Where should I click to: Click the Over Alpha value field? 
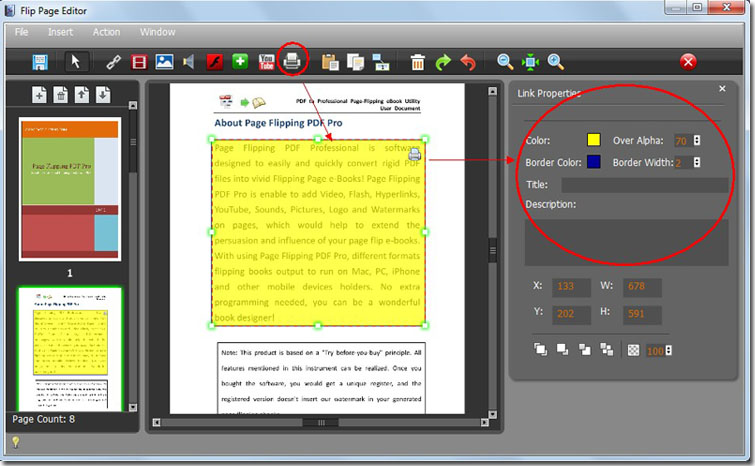coord(683,141)
